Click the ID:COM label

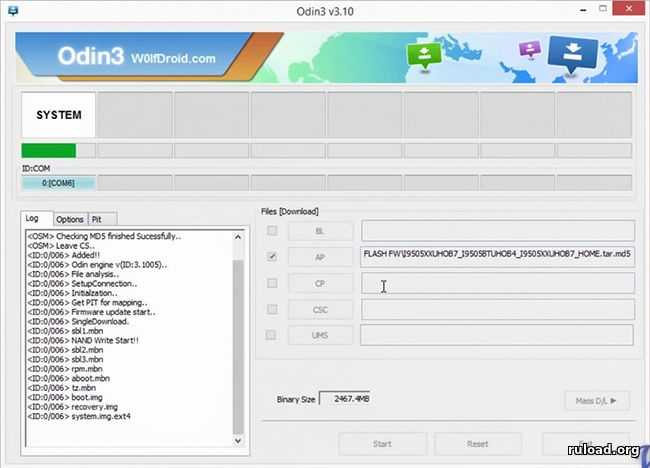36,168
